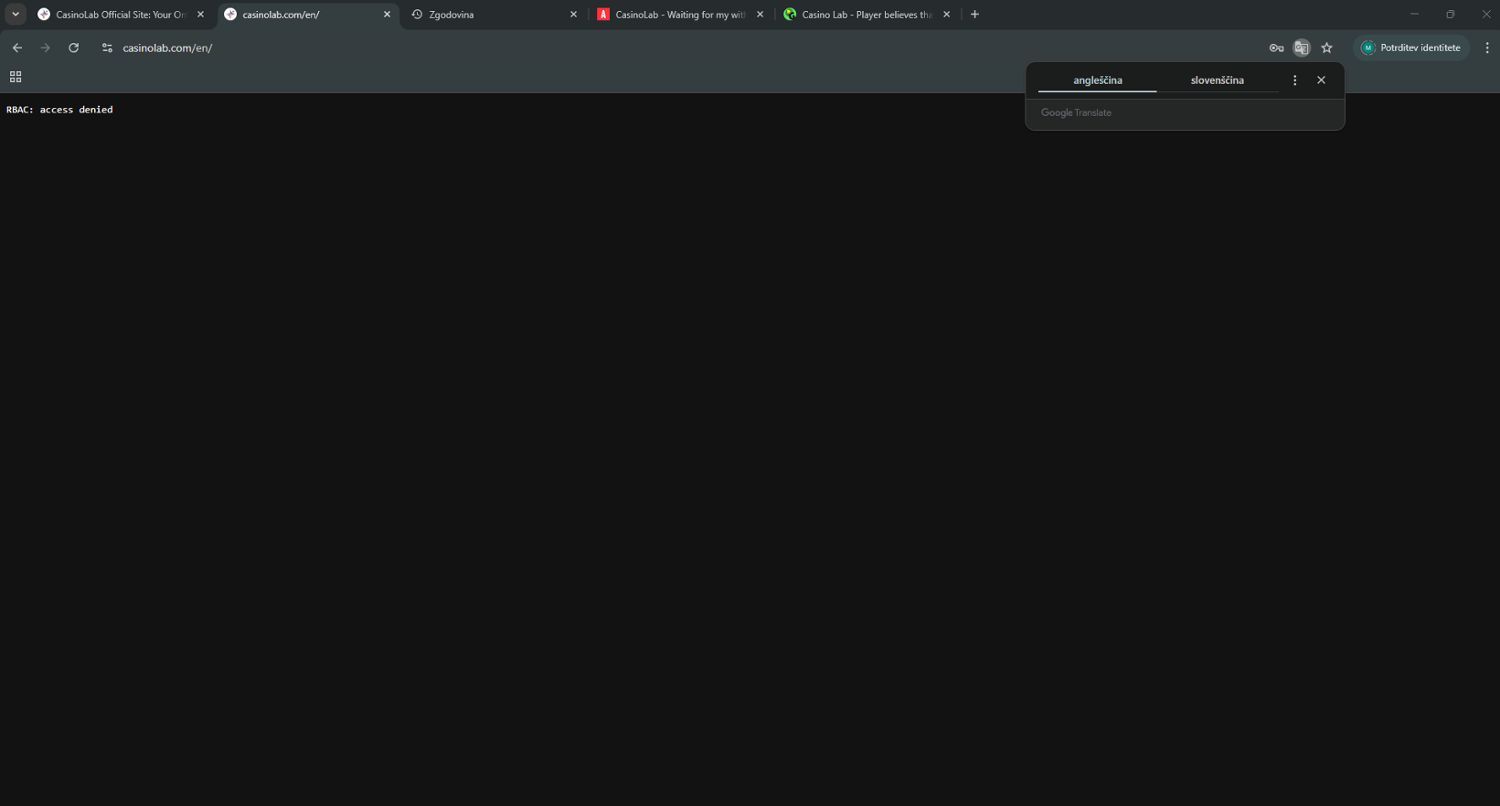Click the Potrditev identitete profile button

click(x=1411, y=48)
